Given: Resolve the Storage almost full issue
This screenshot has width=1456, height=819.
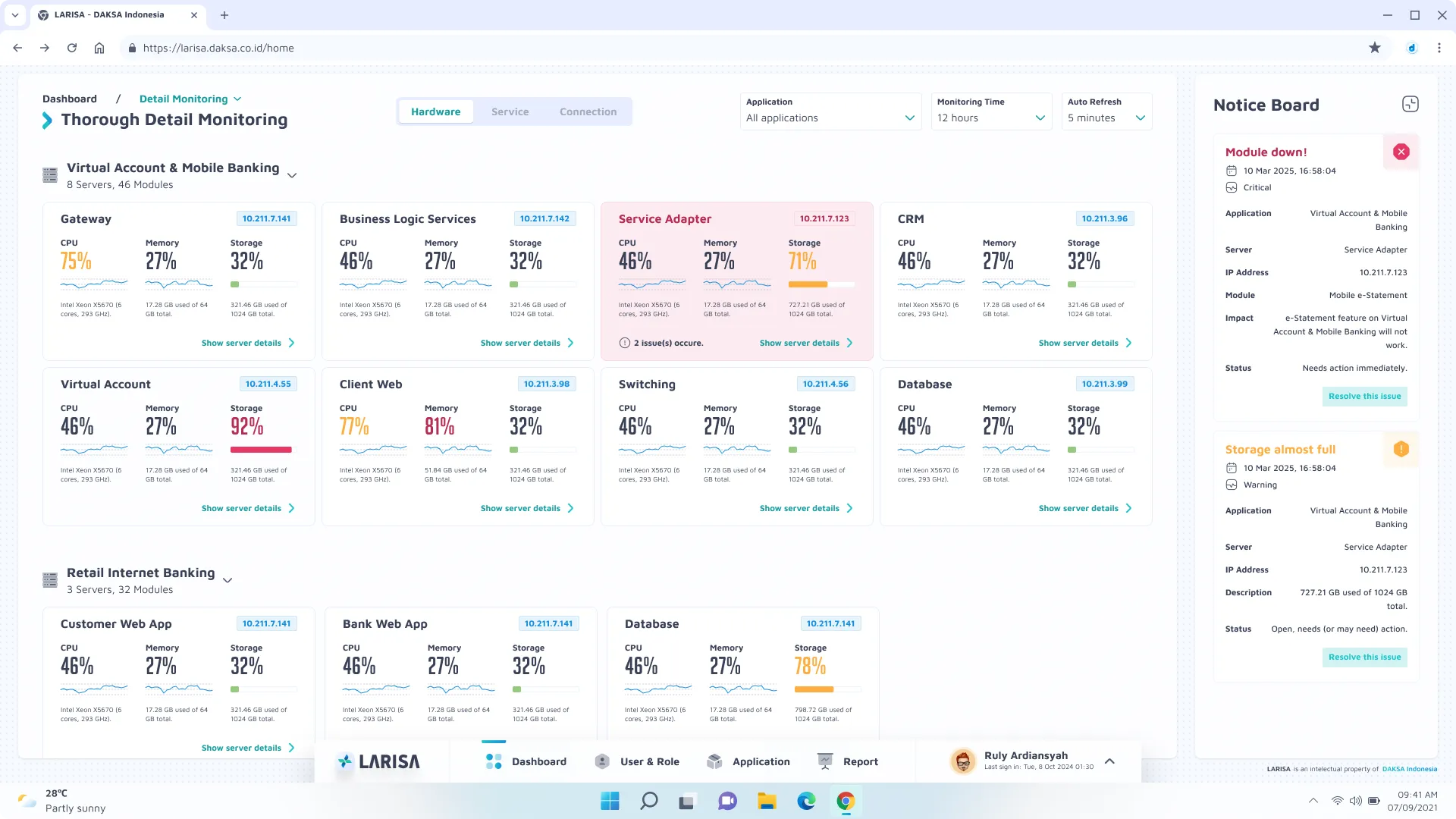Looking at the screenshot, I should click(x=1365, y=657).
